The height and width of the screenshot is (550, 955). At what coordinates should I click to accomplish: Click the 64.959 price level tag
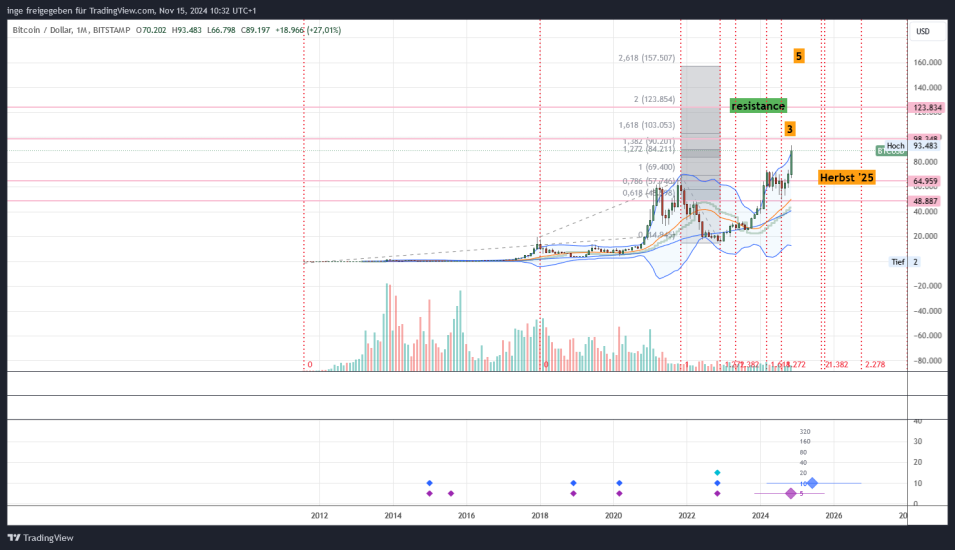(x=927, y=182)
